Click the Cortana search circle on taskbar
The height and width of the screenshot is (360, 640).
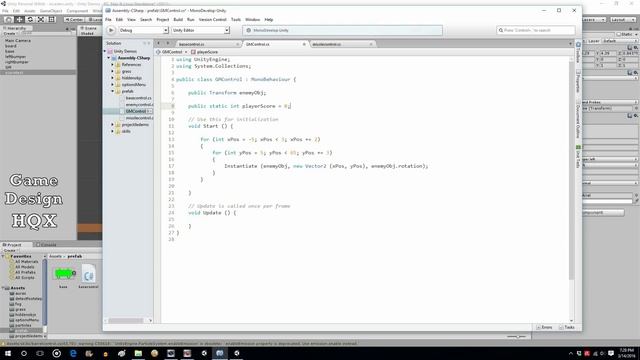pos(24,353)
